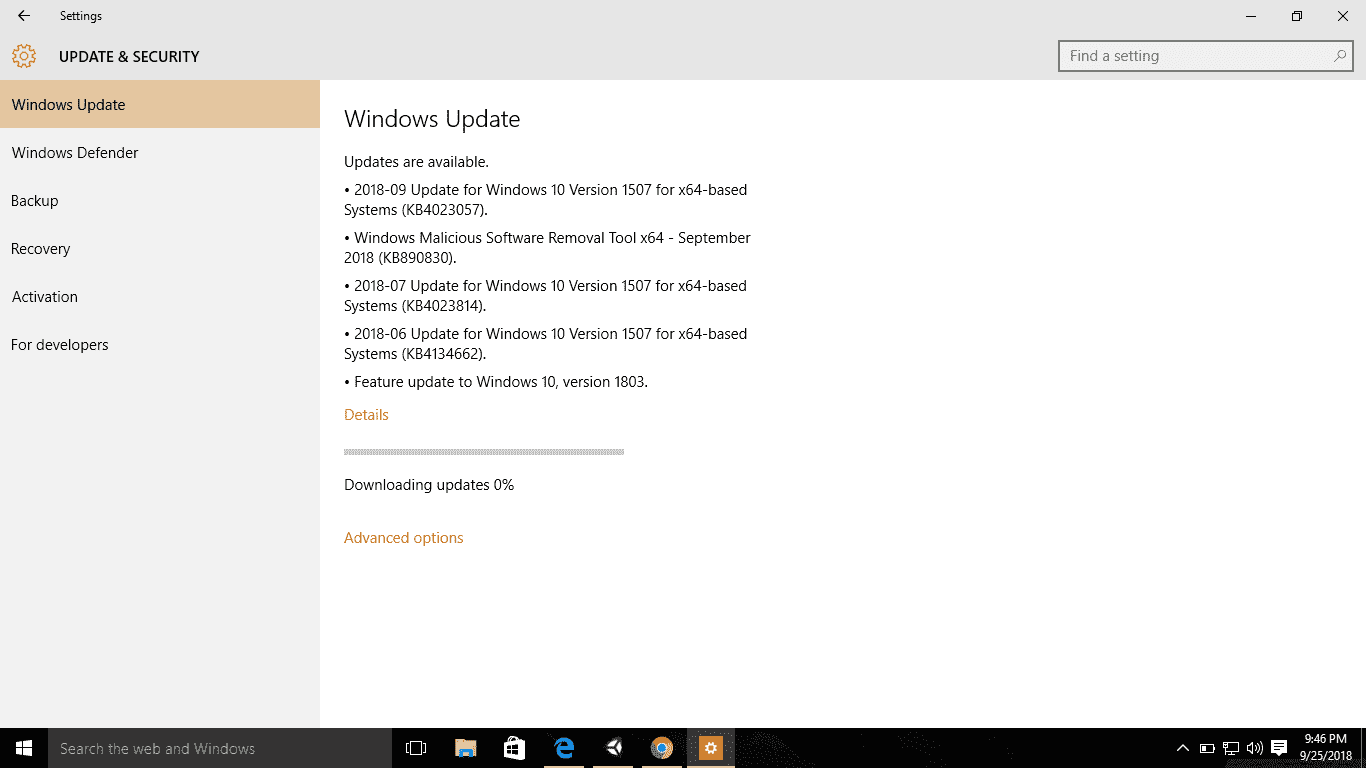The height and width of the screenshot is (768, 1366).
Task: Open Windows Defender settings
Action: click(160, 152)
